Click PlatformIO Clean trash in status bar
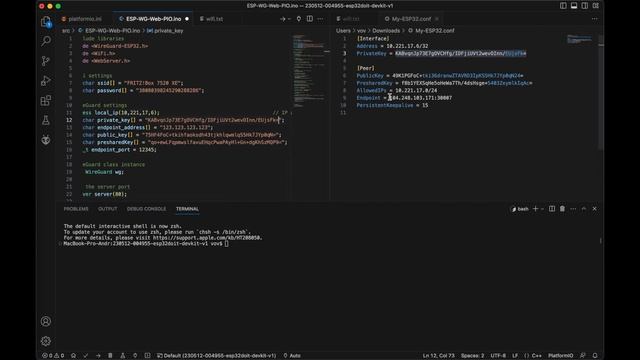 (110, 356)
